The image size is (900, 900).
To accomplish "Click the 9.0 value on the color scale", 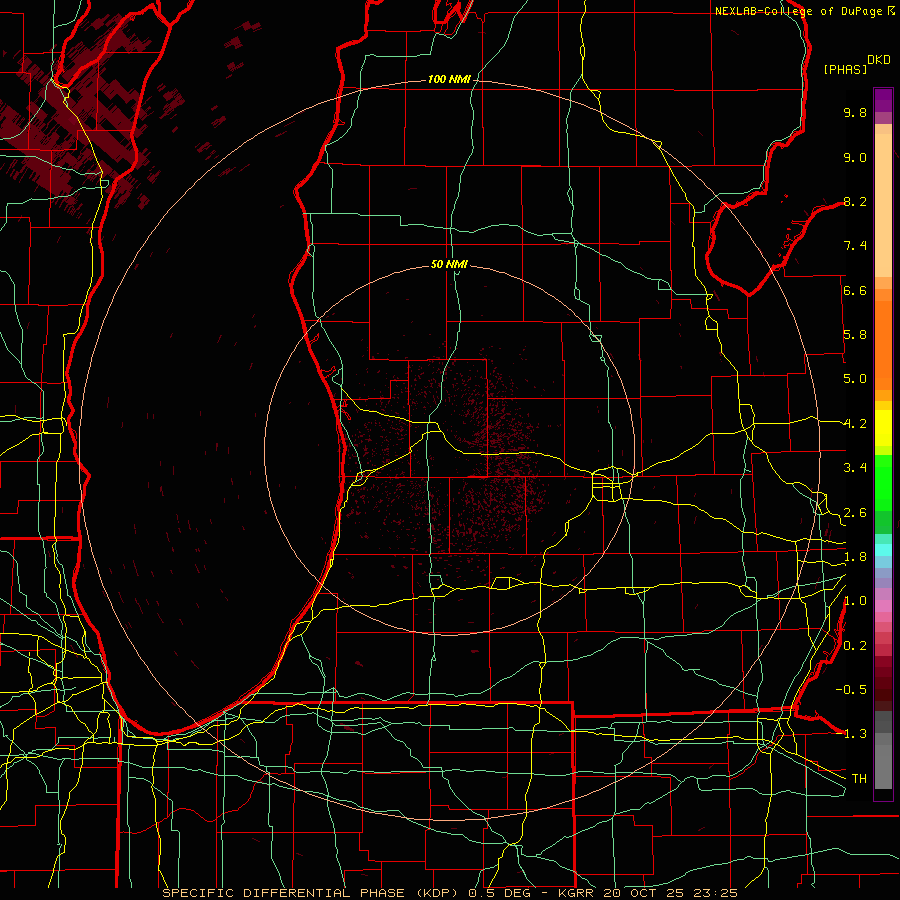I will [855, 157].
